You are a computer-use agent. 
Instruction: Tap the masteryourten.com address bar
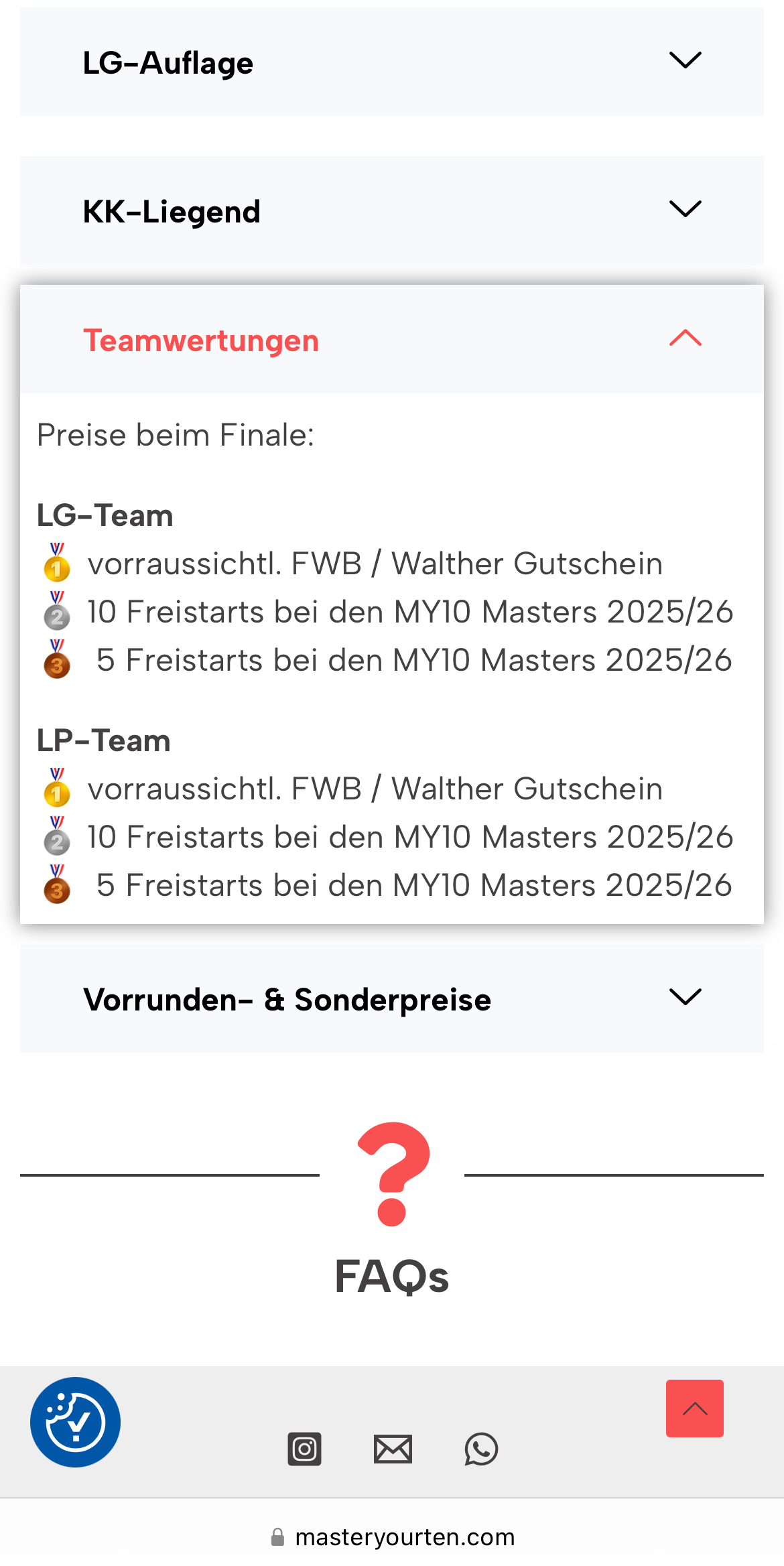tap(405, 1537)
